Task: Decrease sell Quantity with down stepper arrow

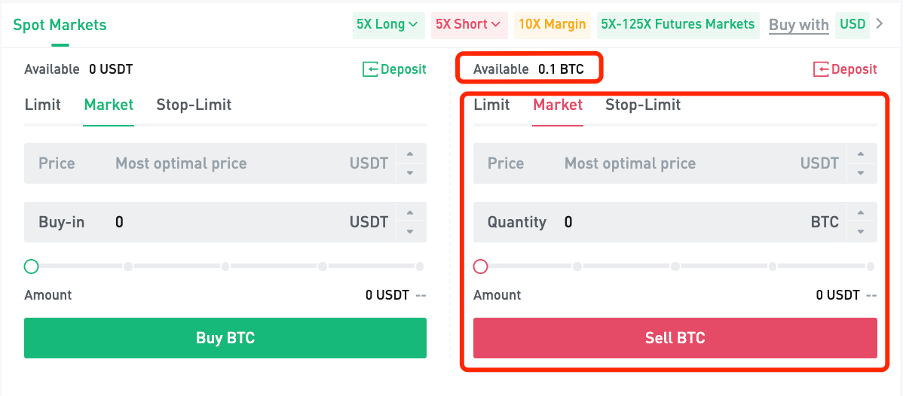Action: 860,231
